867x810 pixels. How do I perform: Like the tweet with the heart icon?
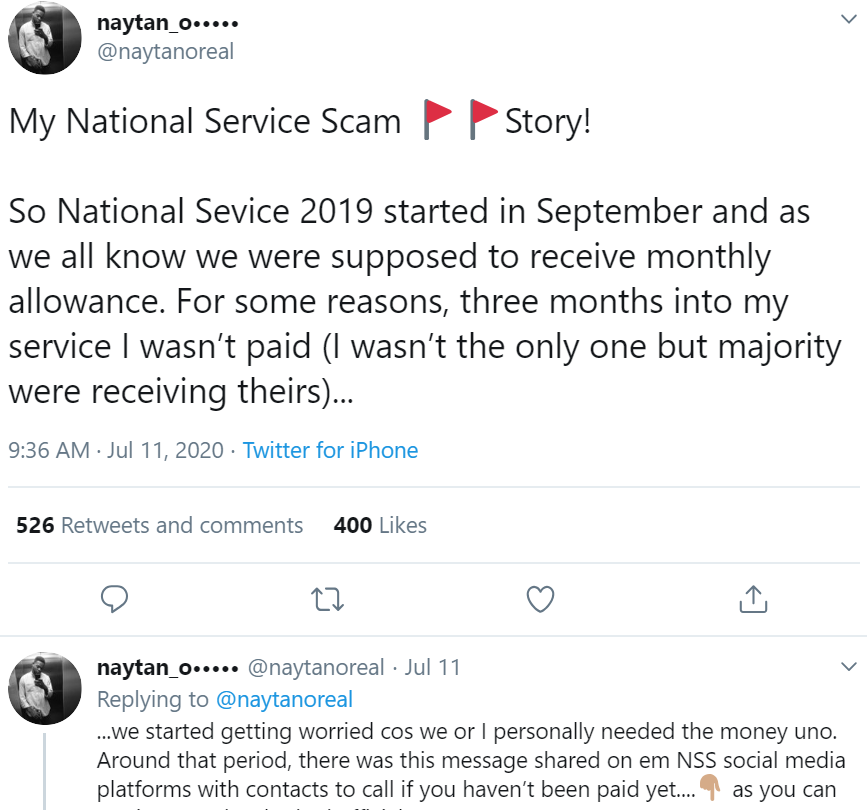coord(540,598)
